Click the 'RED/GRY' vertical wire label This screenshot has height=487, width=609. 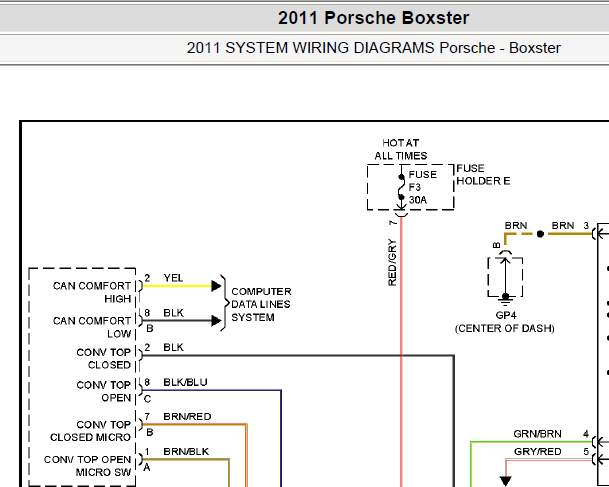392,263
